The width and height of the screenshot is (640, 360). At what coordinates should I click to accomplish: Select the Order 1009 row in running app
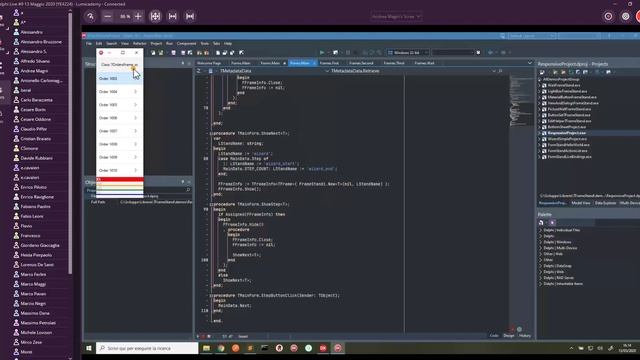click(120, 157)
